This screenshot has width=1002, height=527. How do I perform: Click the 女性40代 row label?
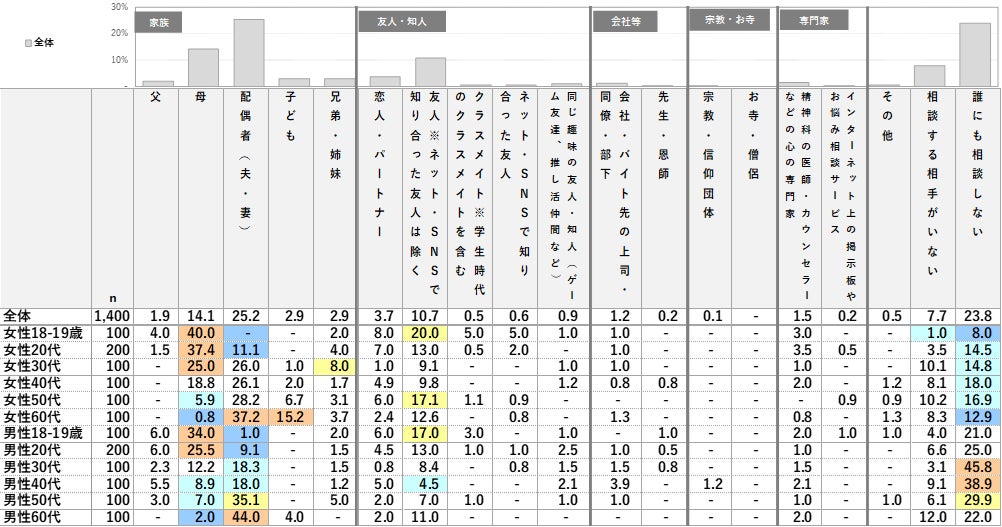coord(32,383)
